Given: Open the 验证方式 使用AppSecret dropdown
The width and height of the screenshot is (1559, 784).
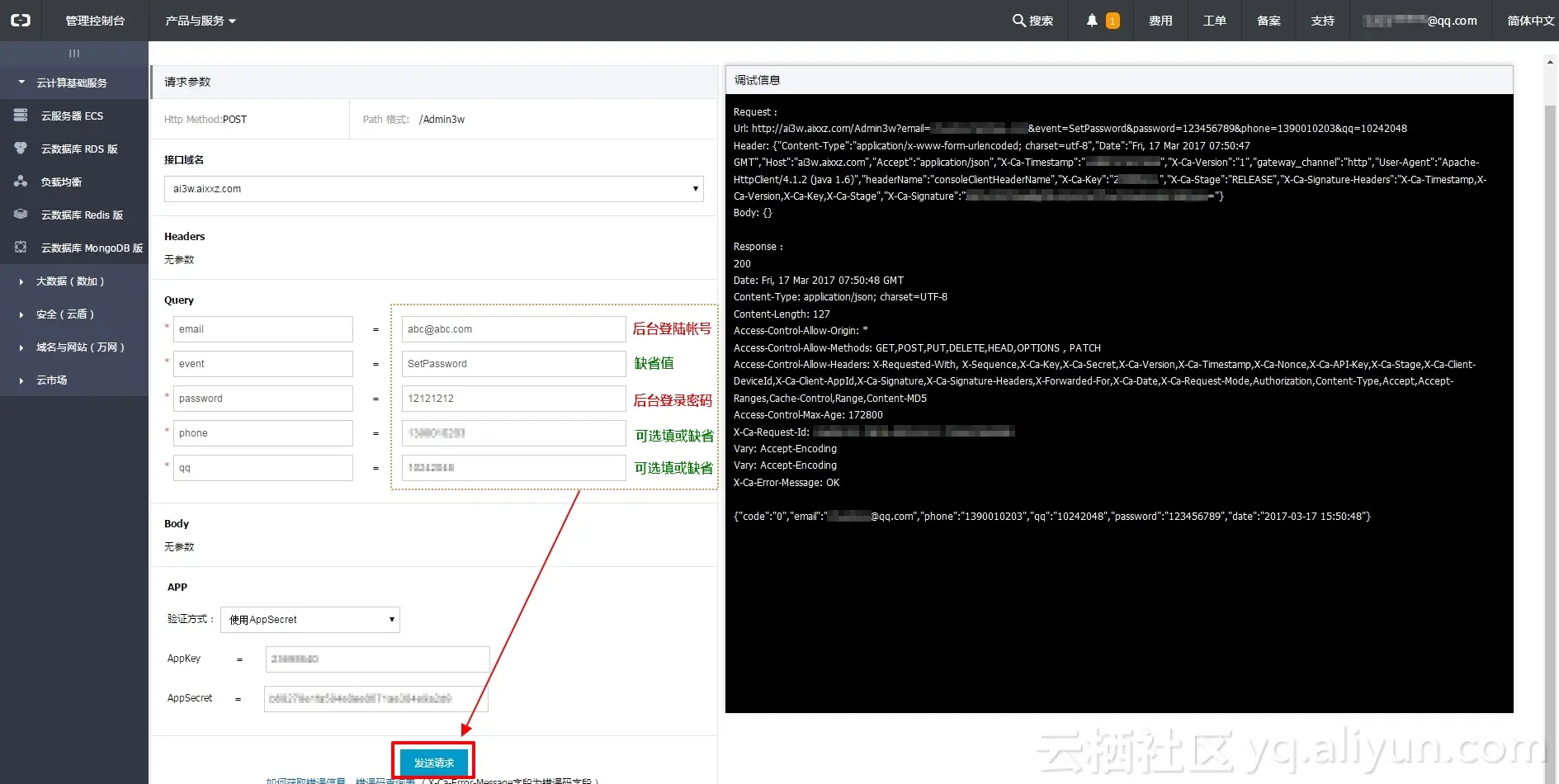Looking at the screenshot, I should point(310,620).
